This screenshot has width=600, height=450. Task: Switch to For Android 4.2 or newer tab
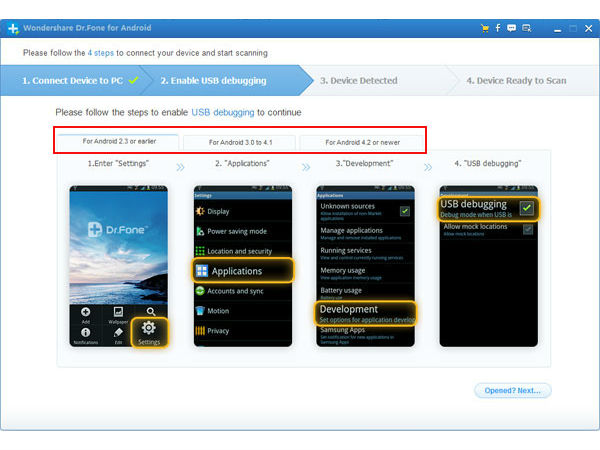click(362, 142)
